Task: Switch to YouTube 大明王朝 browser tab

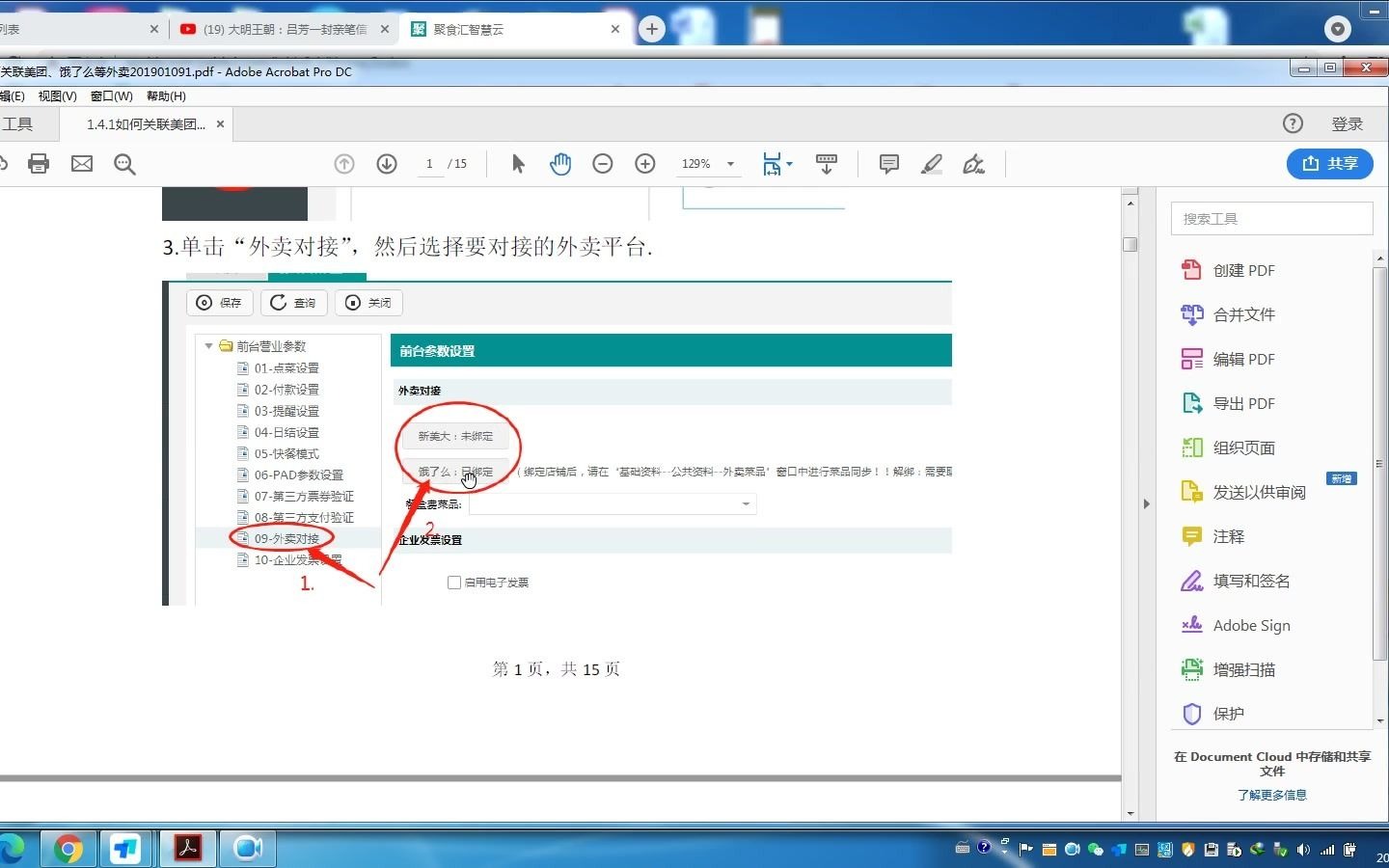Action: pyautogui.click(x=284, y=30)
